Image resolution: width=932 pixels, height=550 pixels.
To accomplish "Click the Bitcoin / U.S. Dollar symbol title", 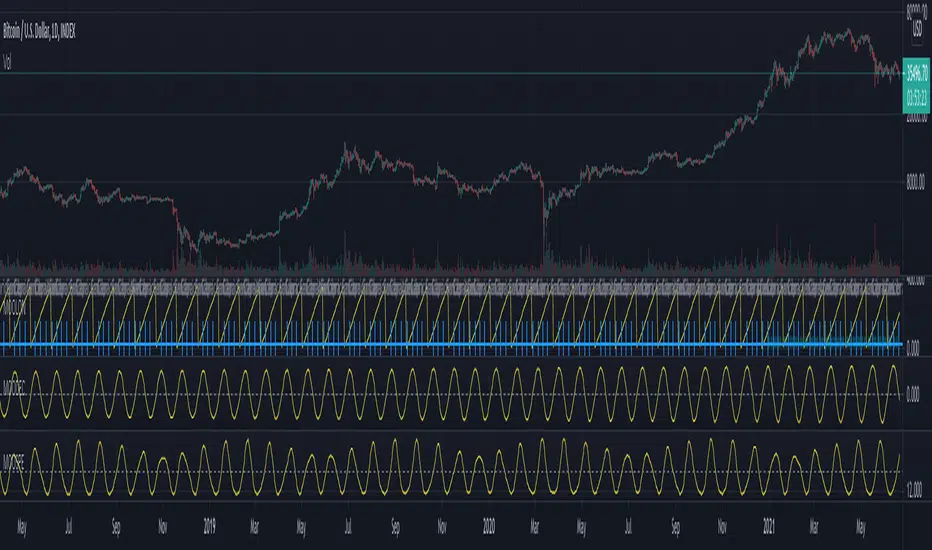I will click(39, 32).
